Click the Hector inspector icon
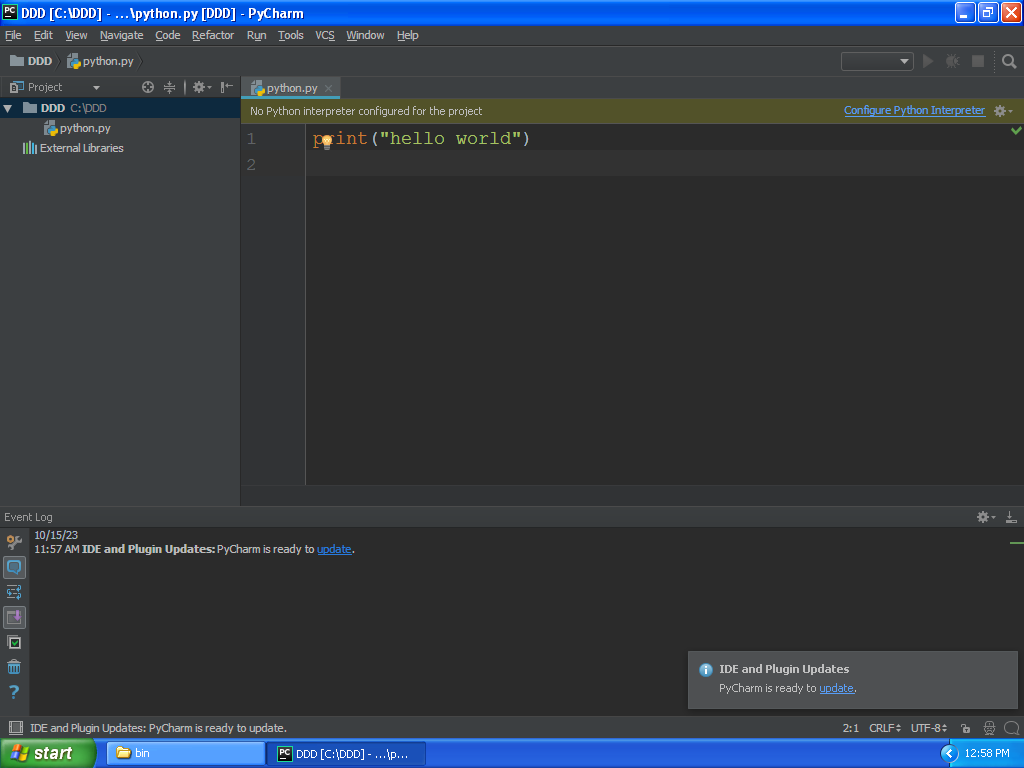 989,728
